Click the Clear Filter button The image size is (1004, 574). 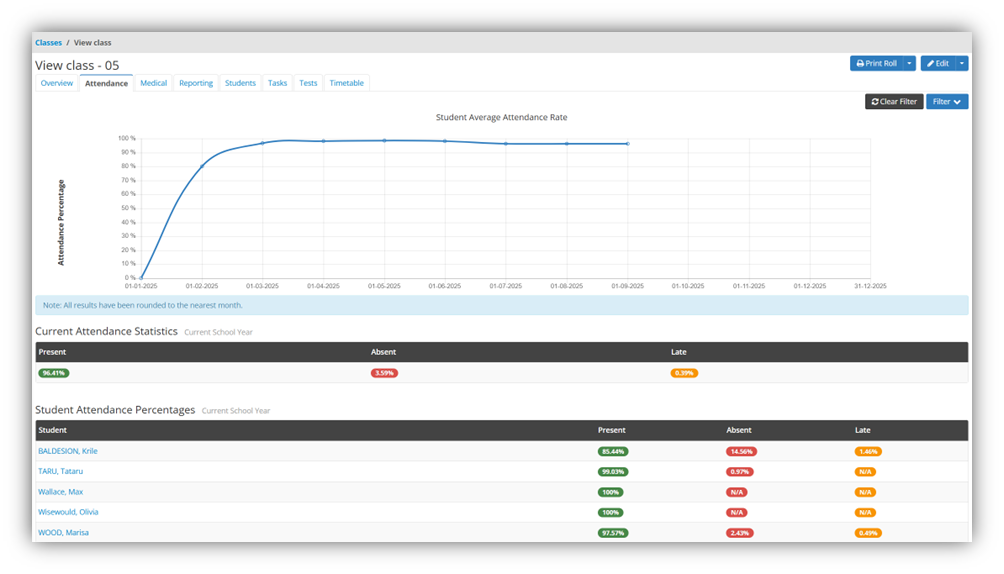(893, 101)
